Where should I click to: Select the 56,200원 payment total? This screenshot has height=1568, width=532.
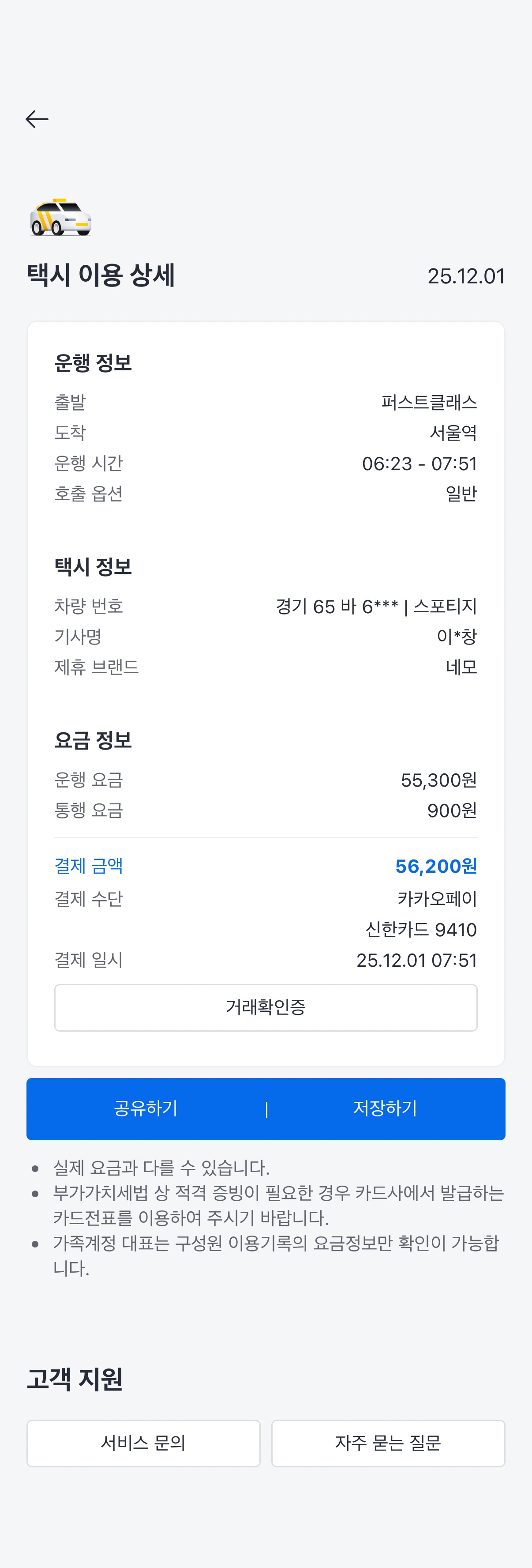435,866
